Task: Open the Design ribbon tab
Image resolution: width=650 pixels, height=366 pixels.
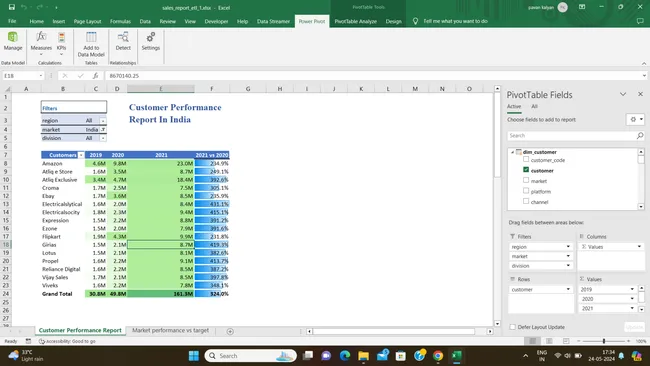Action: pos(393,21)
